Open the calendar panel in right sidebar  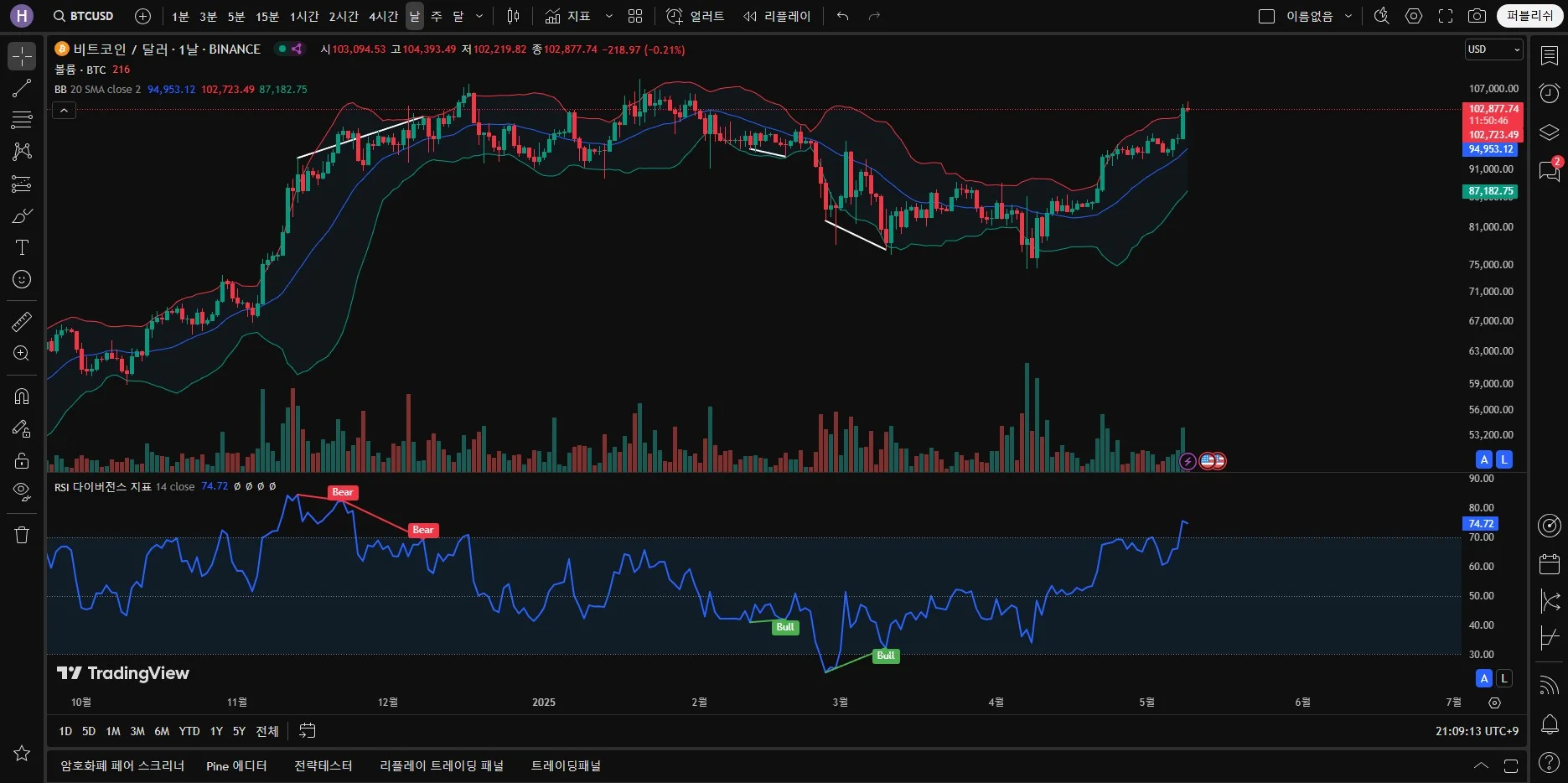(x=1550, y=564)
